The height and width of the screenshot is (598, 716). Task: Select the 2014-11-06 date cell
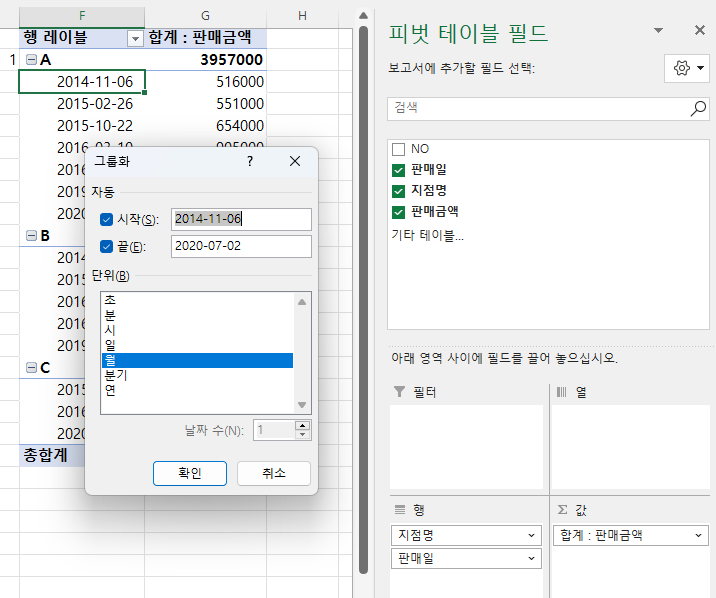82,82
